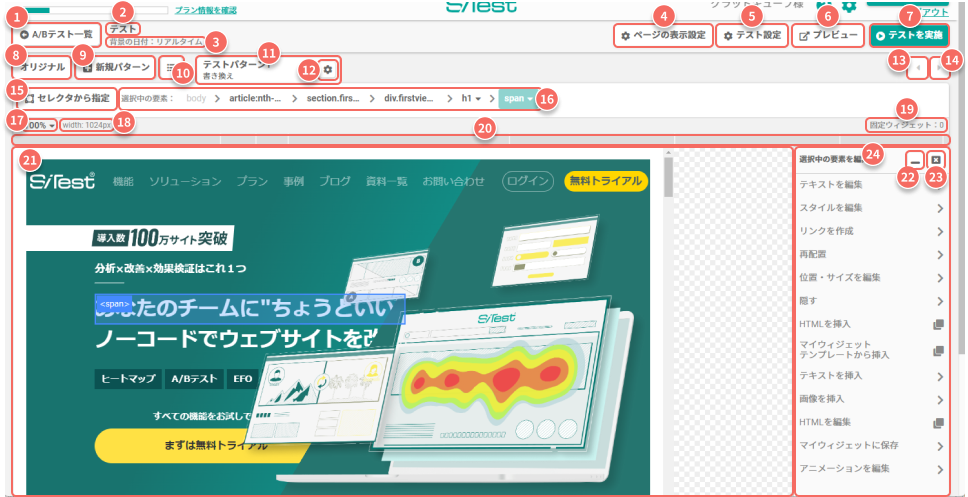Click the まずは無料トライアル button in preview

click(204, 445)
